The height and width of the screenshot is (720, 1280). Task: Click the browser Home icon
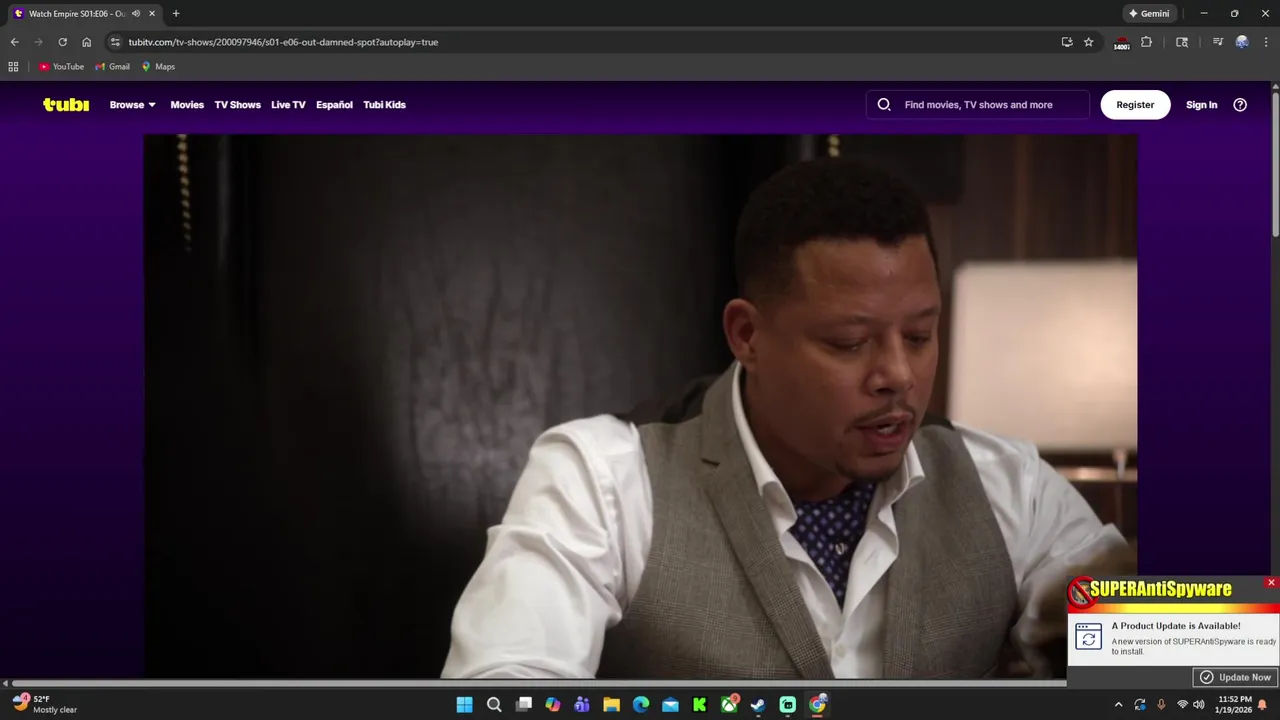(x=86, y=42)
